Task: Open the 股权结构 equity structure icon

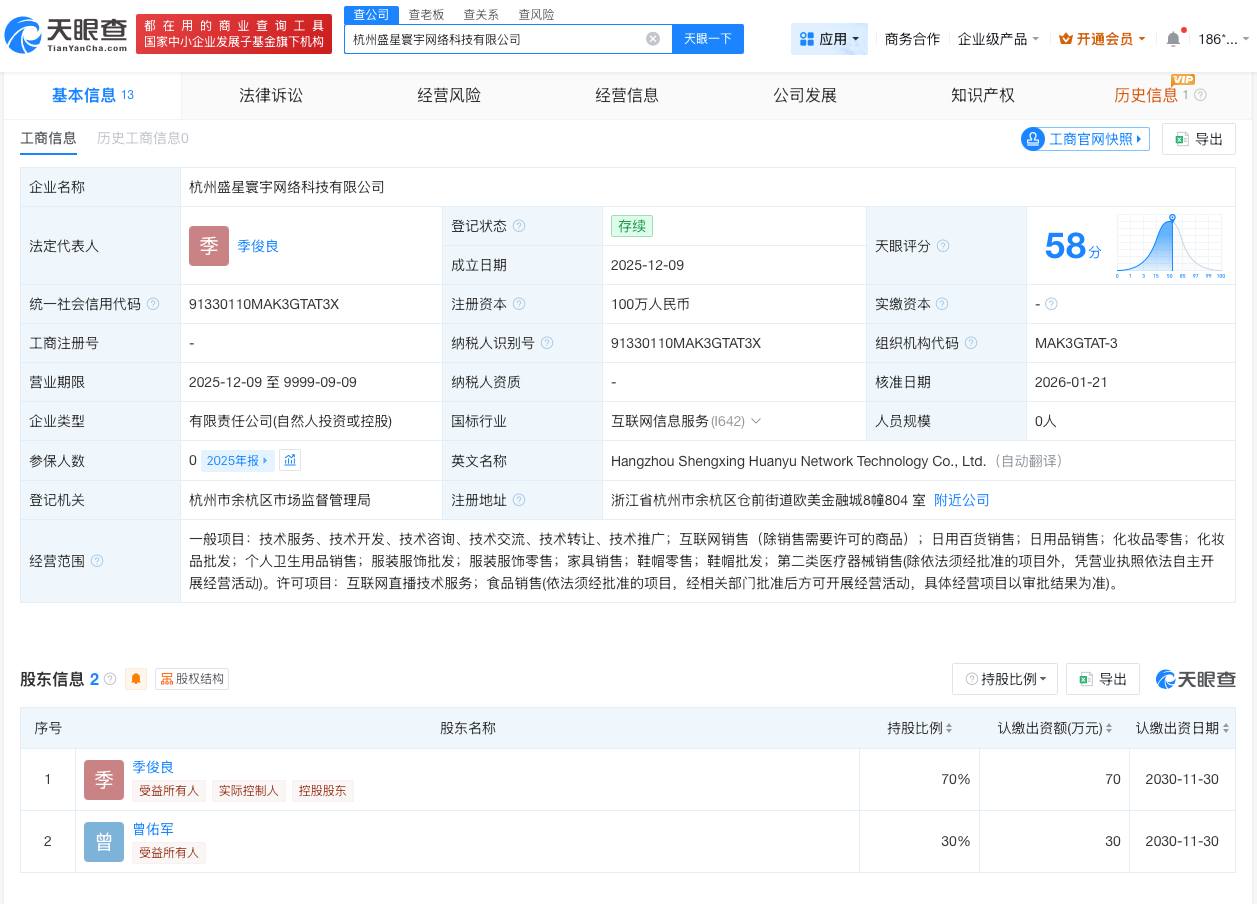Action: (x=167, y=679)
